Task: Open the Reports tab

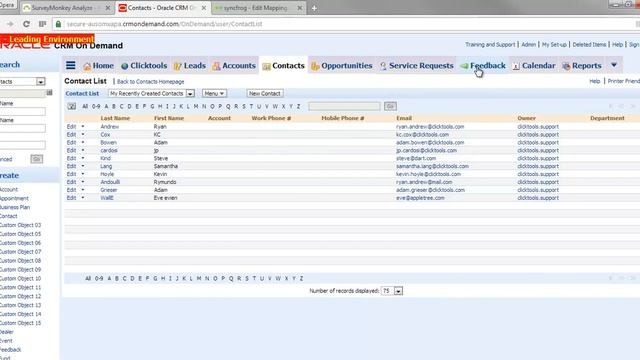Action: pos(582,66)
